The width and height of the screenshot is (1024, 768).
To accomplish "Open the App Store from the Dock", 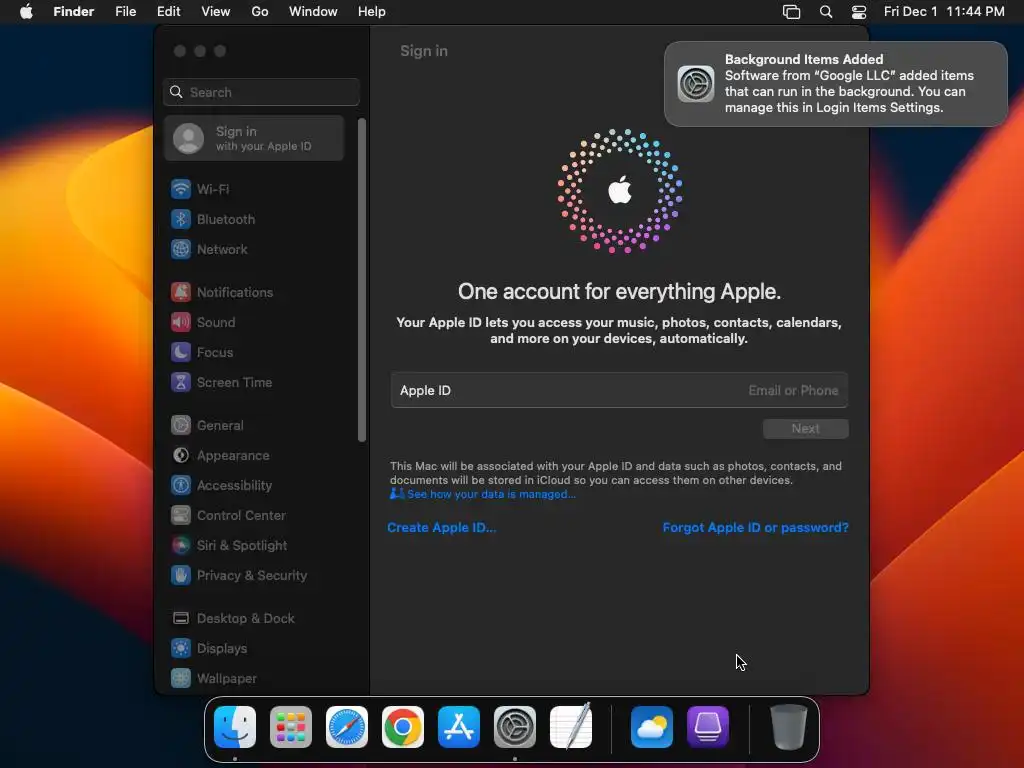I will [x=459, y=727].
